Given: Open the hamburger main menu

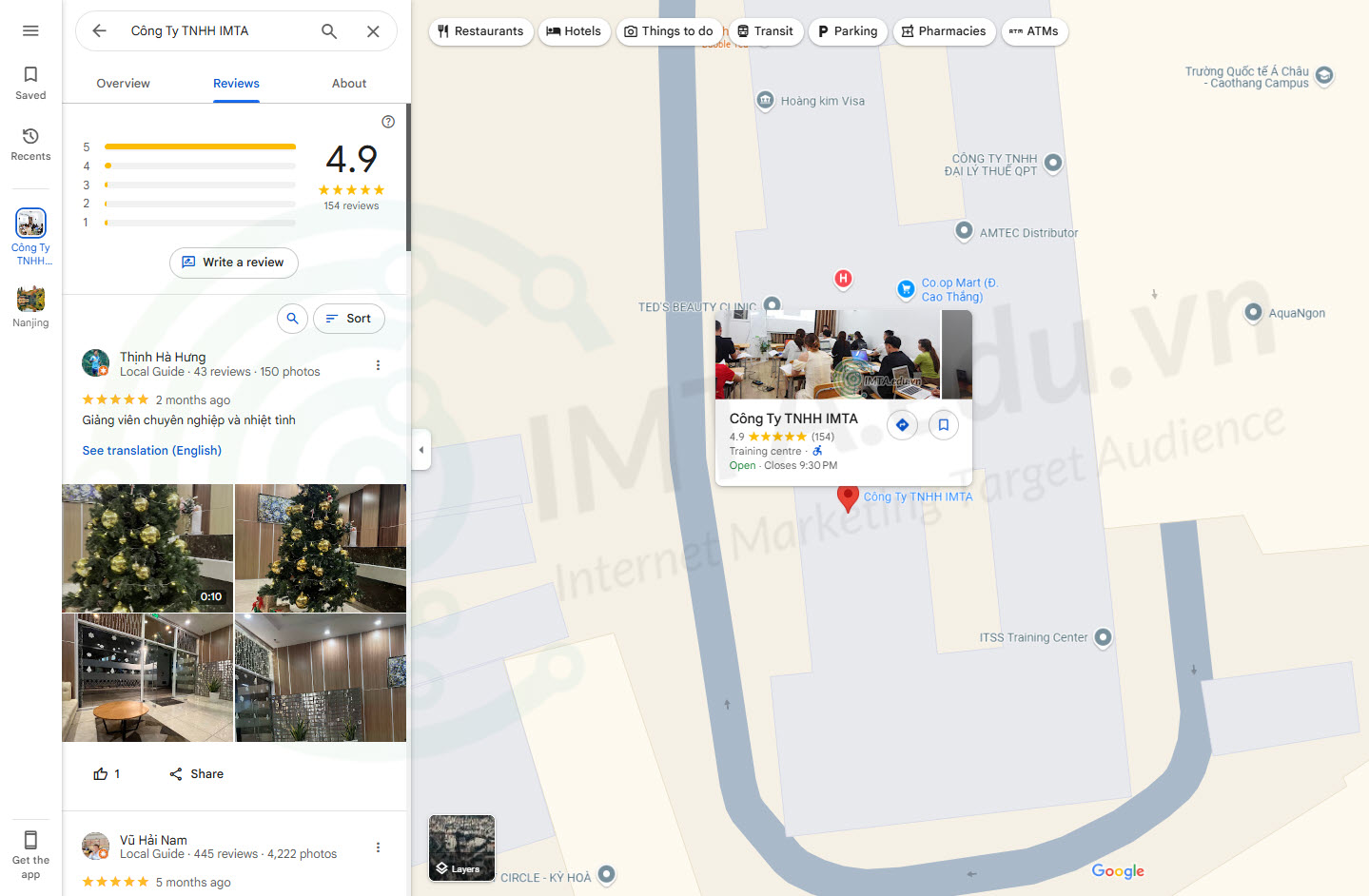Looking at the screenshot, I should [x=30, y=30].
